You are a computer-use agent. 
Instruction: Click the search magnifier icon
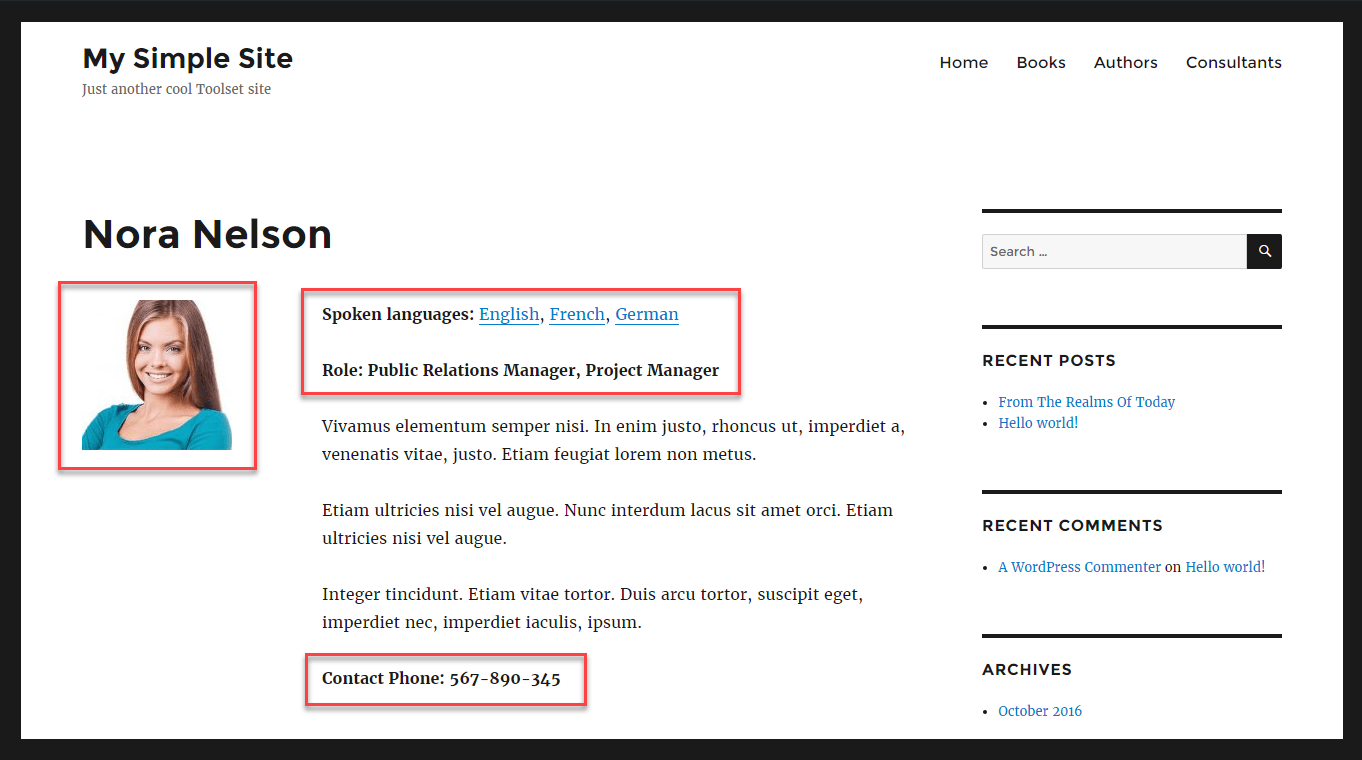[1264, 251]
